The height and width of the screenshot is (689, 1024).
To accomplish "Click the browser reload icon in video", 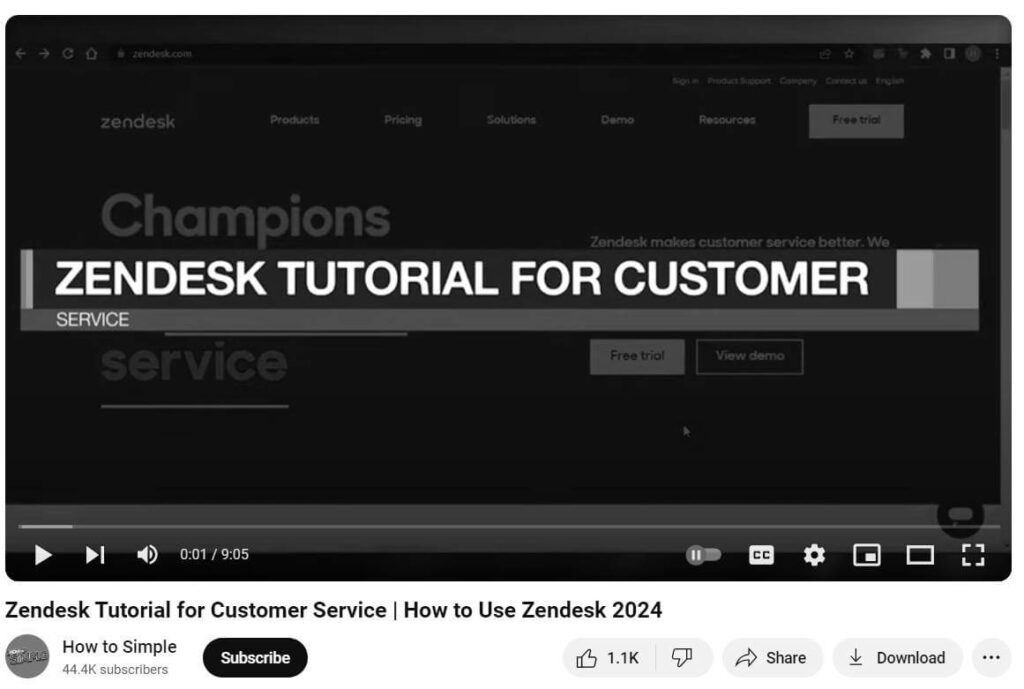I will click(67, 54).
